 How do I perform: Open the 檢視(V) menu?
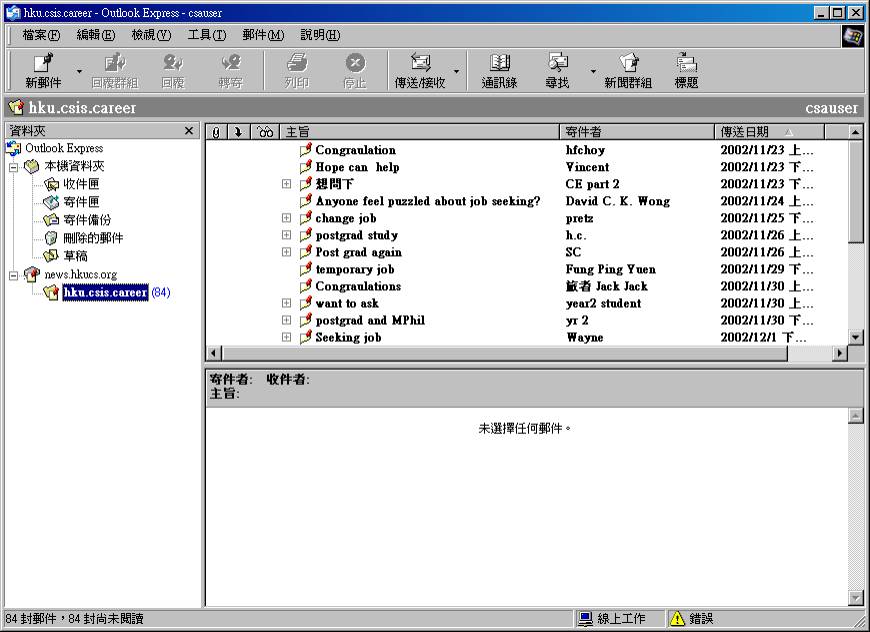(x=151, y=35)
